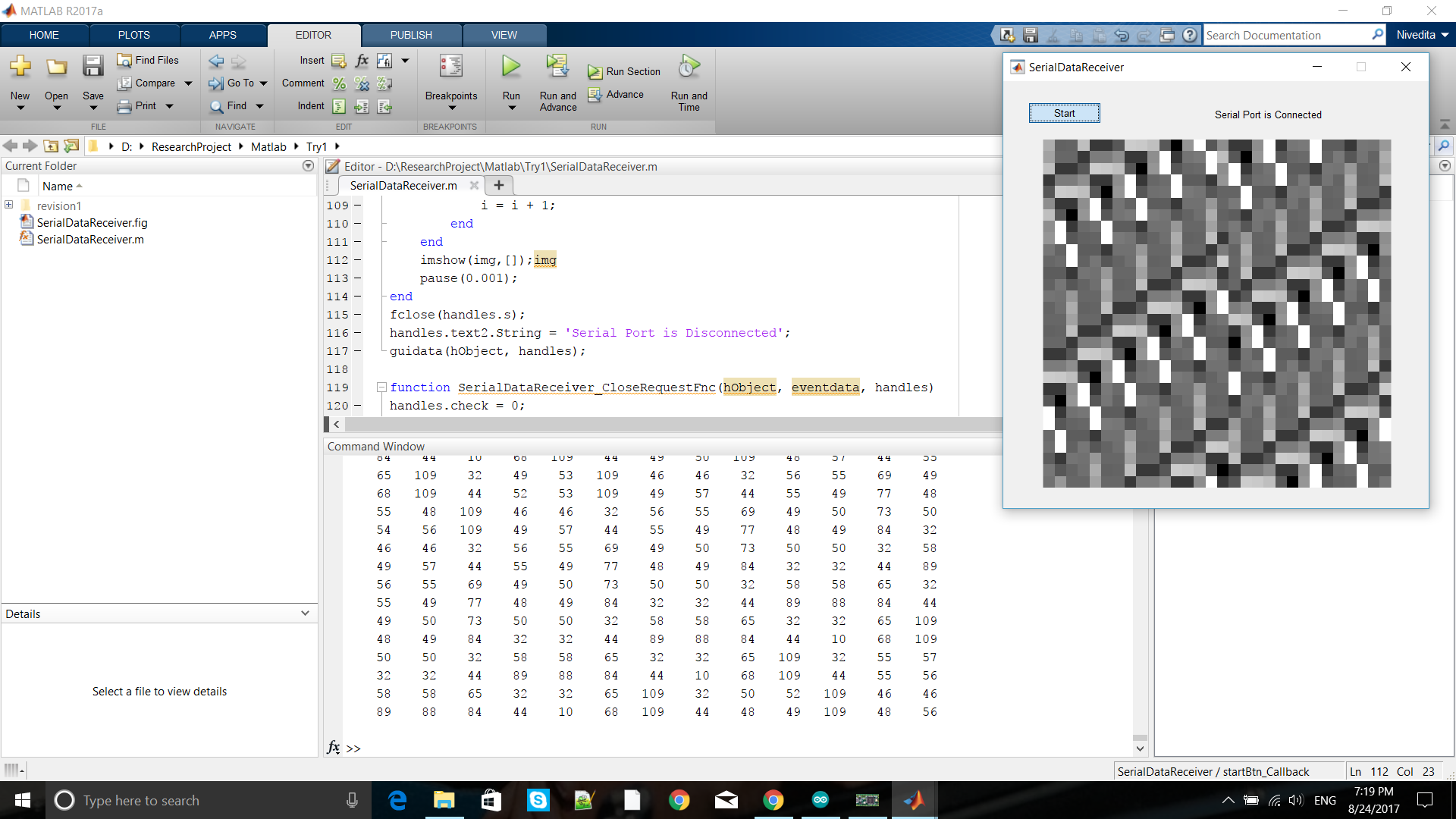The image size is (1456, 819).
Task: Expand the revision1 folder
Action: click(8, 205)
